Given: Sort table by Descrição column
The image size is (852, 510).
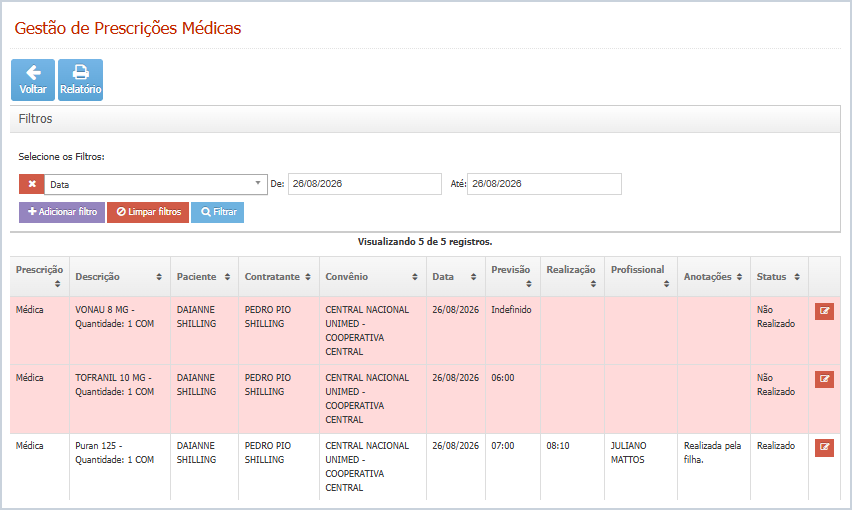Looking at the screenshot, I should [x=120, y=276].
